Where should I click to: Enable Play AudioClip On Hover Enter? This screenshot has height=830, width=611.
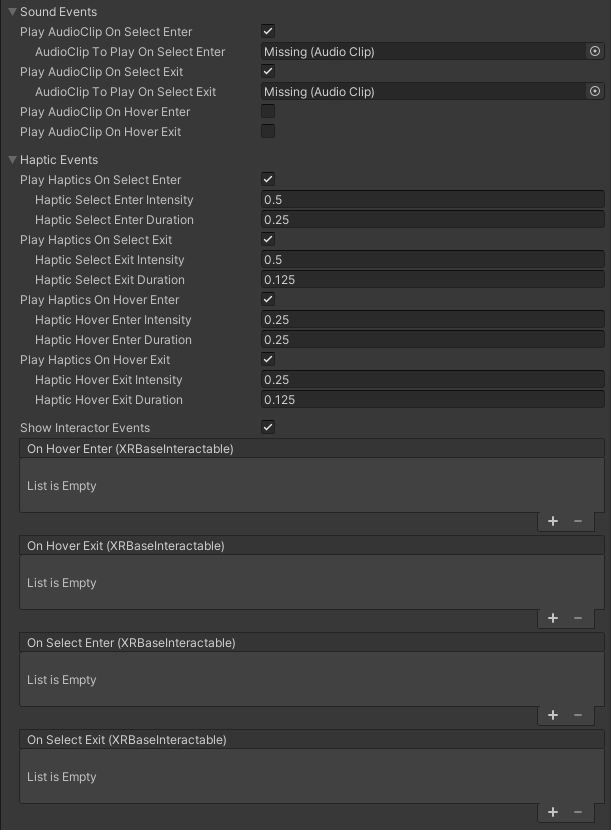[x=268, y=111]
